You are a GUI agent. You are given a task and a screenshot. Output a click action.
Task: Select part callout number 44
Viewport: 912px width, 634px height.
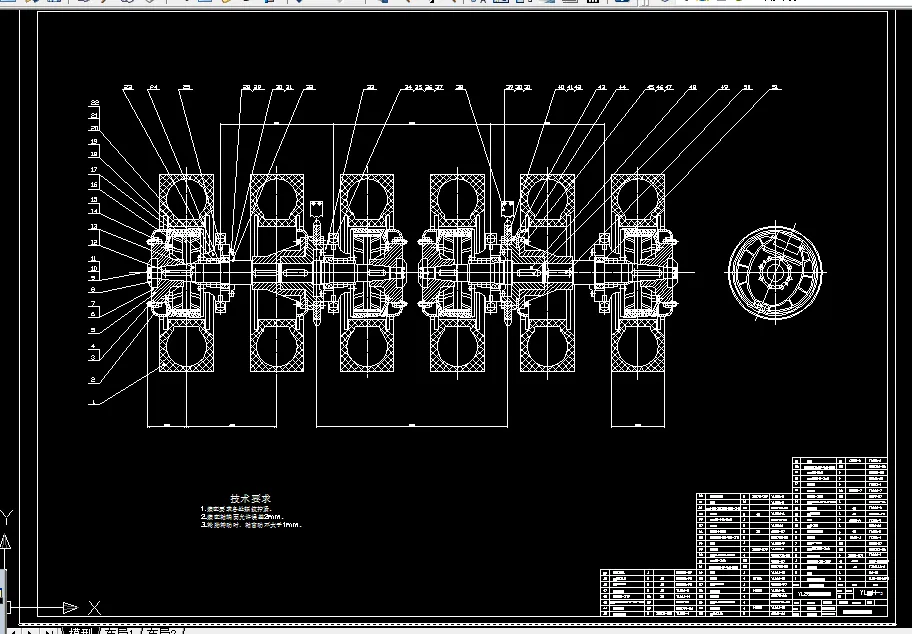click(x=622, y=87)
